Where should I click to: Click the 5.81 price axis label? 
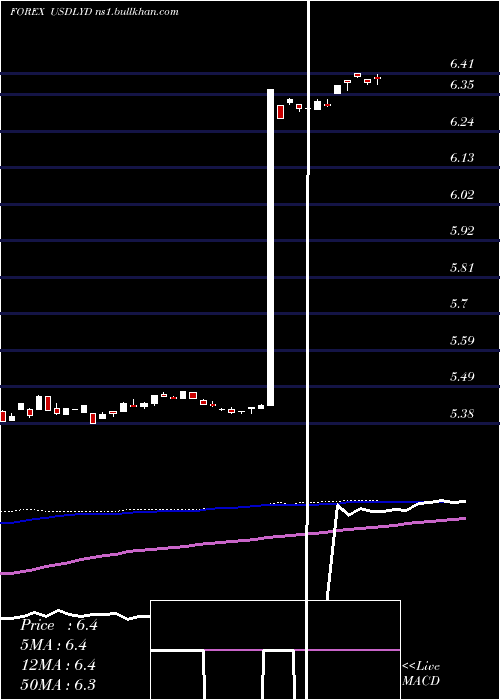[462, 268]
